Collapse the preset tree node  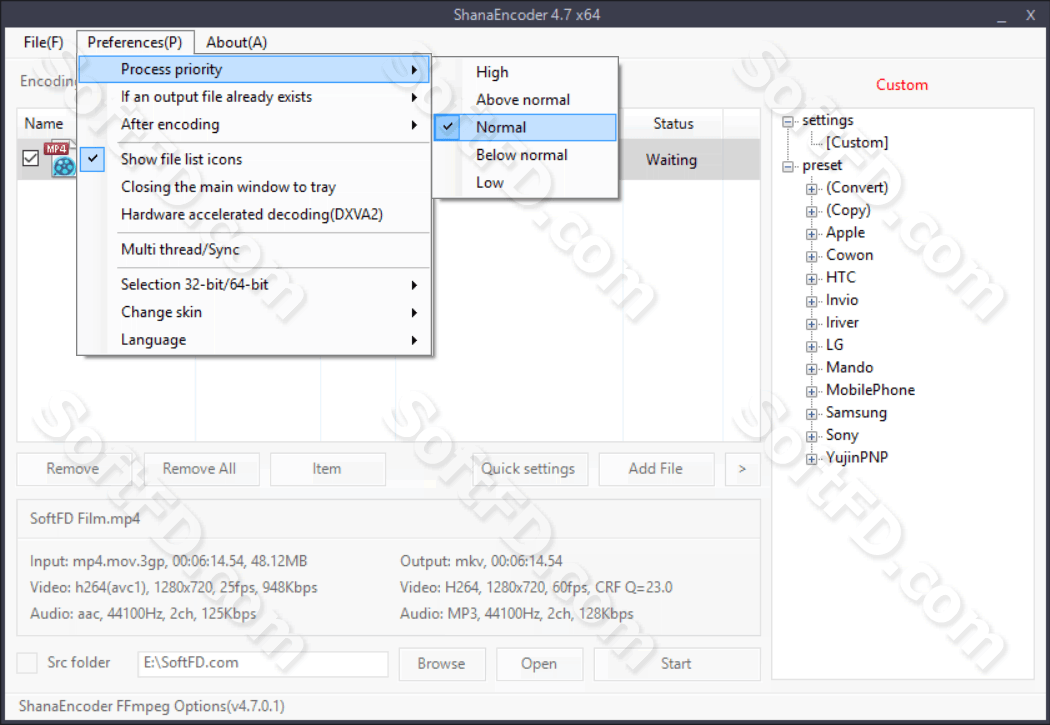coord(788,166)
